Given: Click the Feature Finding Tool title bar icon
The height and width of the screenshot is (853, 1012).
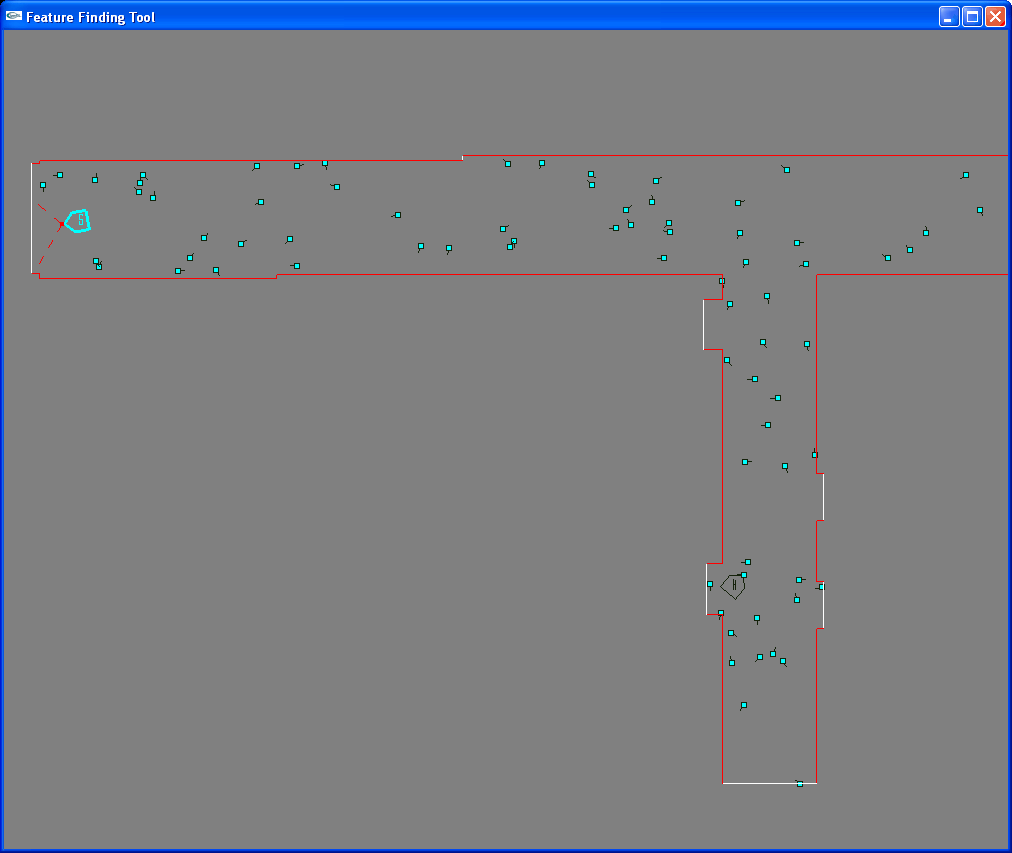Looking at the screenshot, I should click(x=14, y=16).
